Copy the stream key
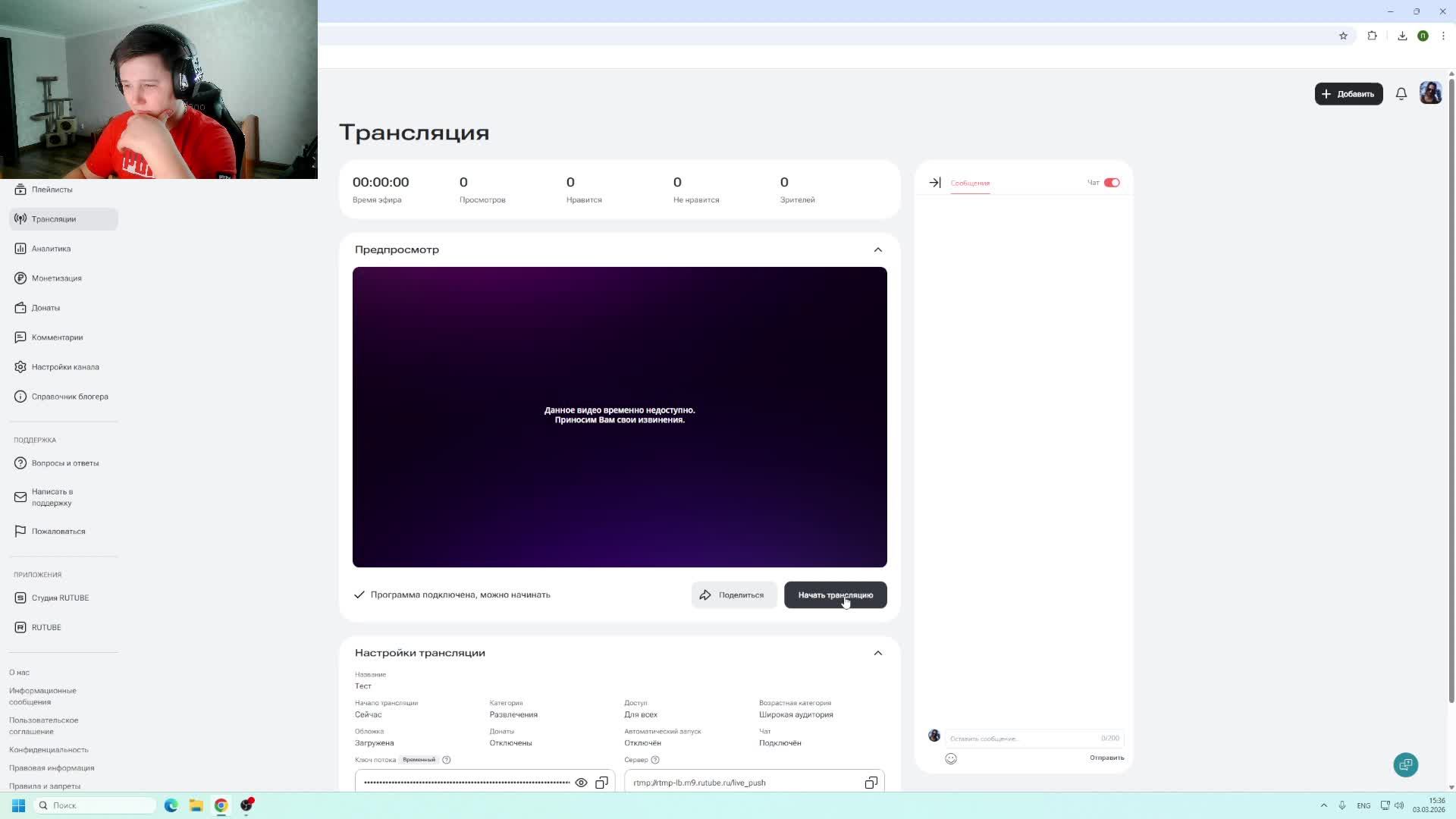1456x819 pixels. (x=601, y=783)
